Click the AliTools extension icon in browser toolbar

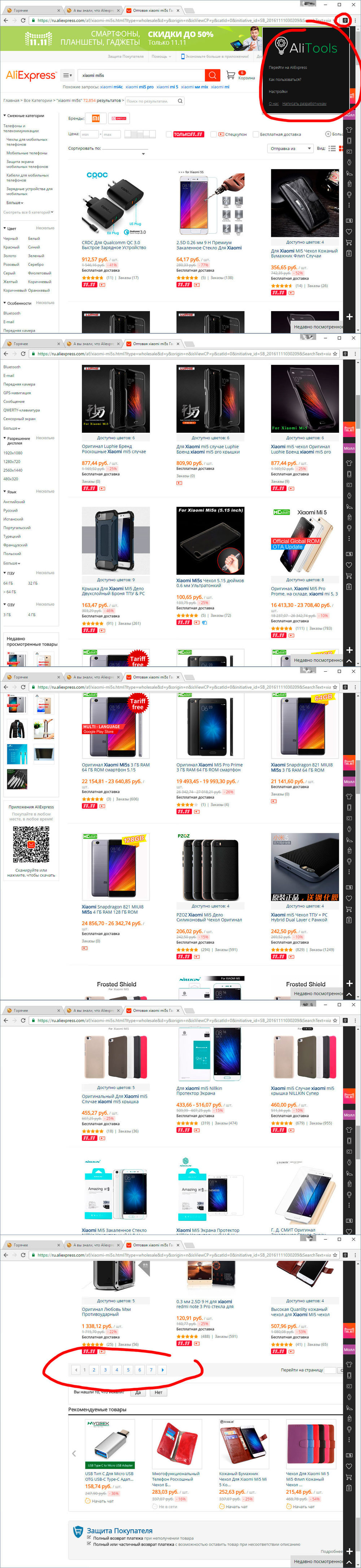click(344, 20)
